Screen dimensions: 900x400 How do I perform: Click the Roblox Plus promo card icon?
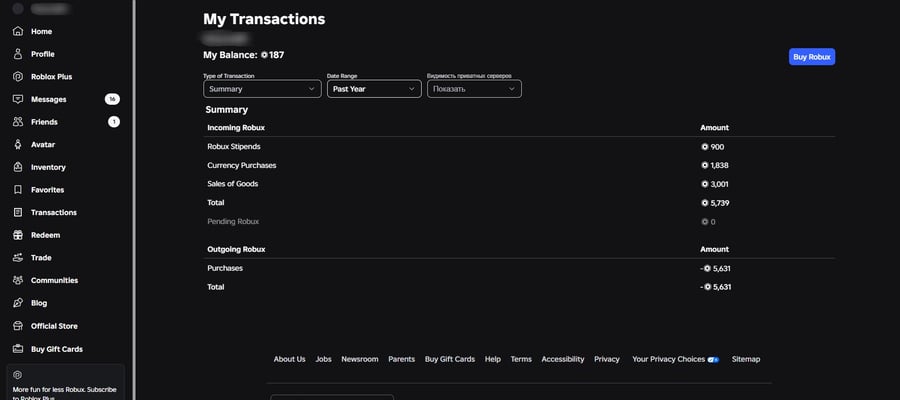click(17, 375)
